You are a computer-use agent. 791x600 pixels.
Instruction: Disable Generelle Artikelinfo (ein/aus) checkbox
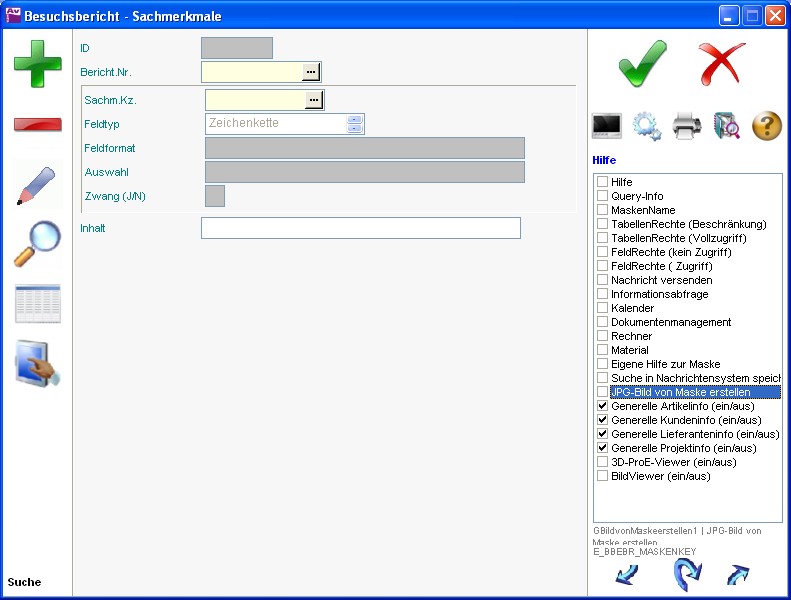[602, 407]
